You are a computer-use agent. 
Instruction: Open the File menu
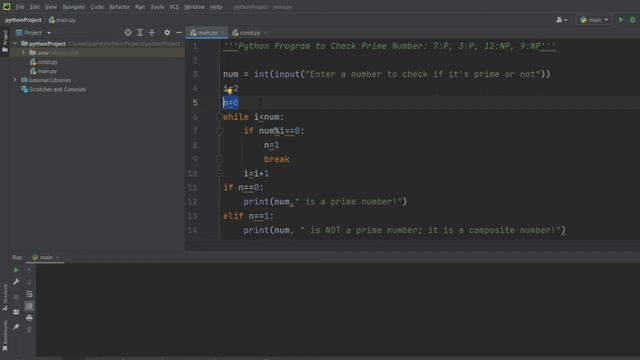pyautogui.click(x=20, y=7)
